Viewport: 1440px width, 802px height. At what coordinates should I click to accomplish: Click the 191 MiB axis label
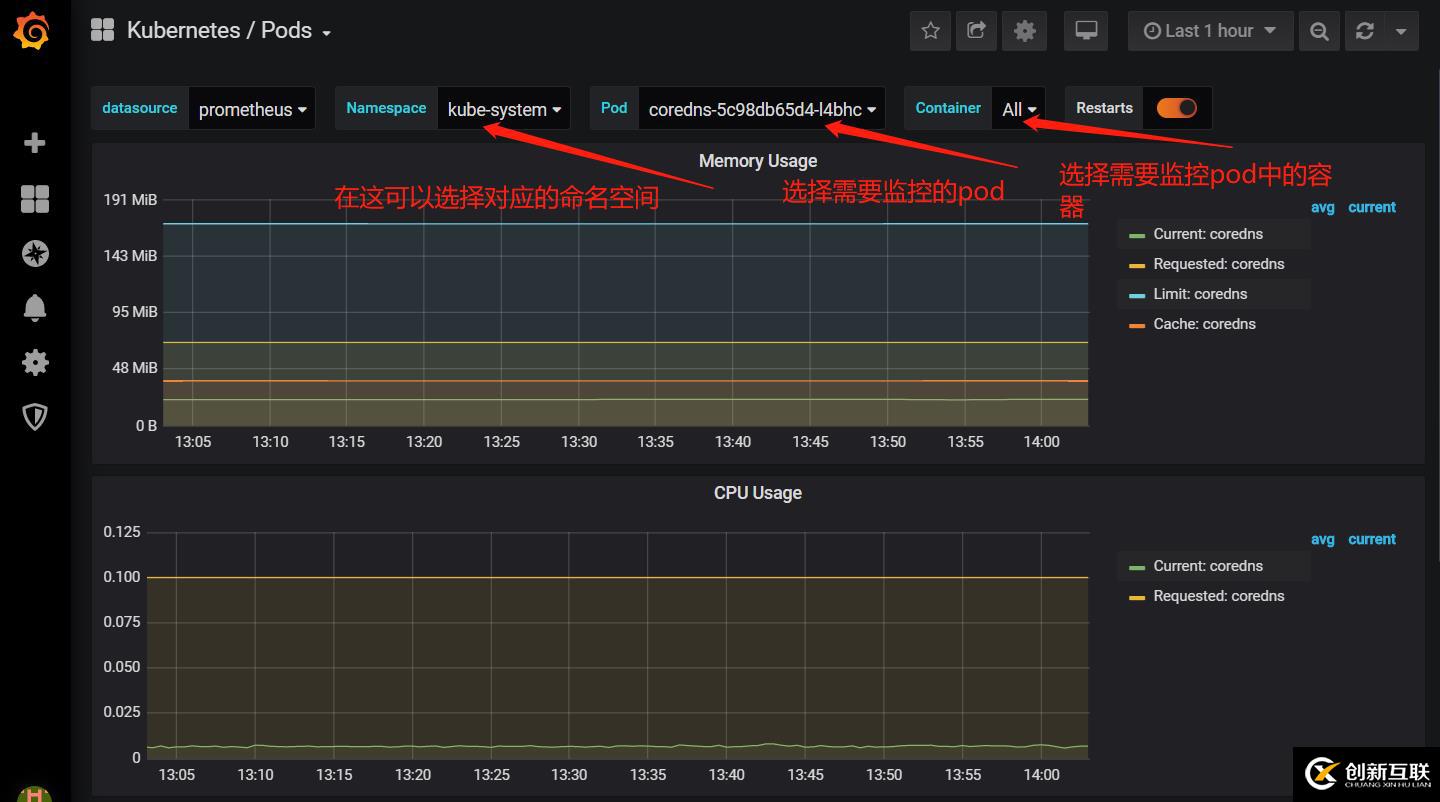click(x=130, y=200)
